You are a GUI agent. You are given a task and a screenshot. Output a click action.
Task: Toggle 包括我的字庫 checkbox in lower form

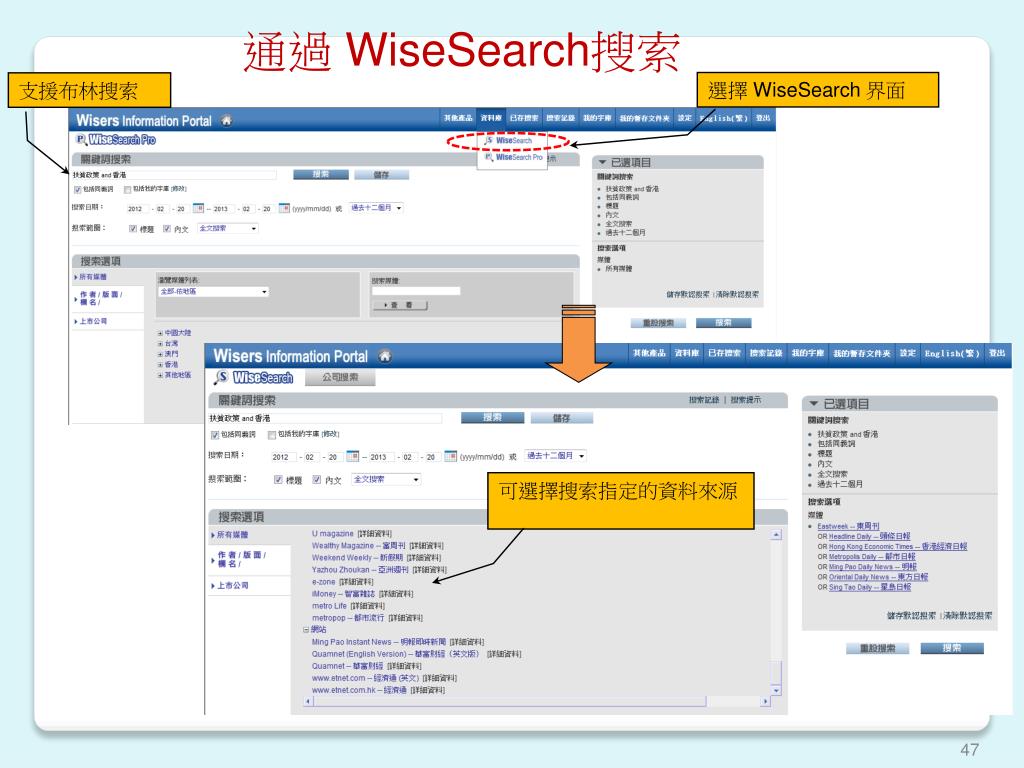pos(272,435)
